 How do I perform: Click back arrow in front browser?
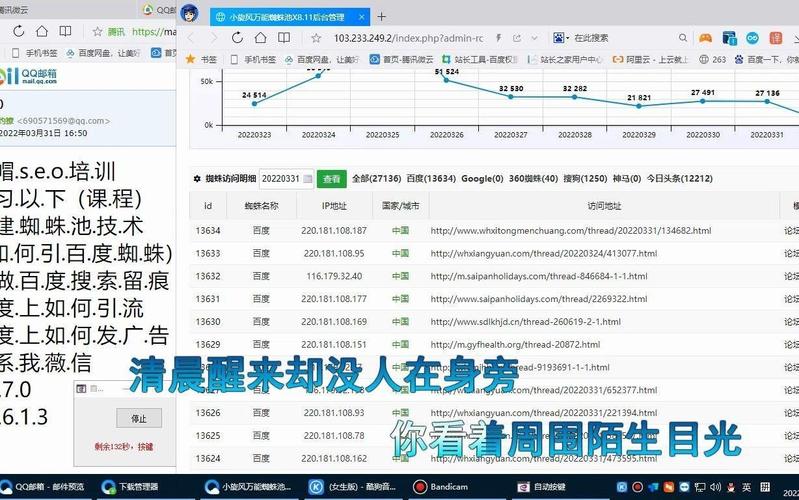tap(191, 38)
